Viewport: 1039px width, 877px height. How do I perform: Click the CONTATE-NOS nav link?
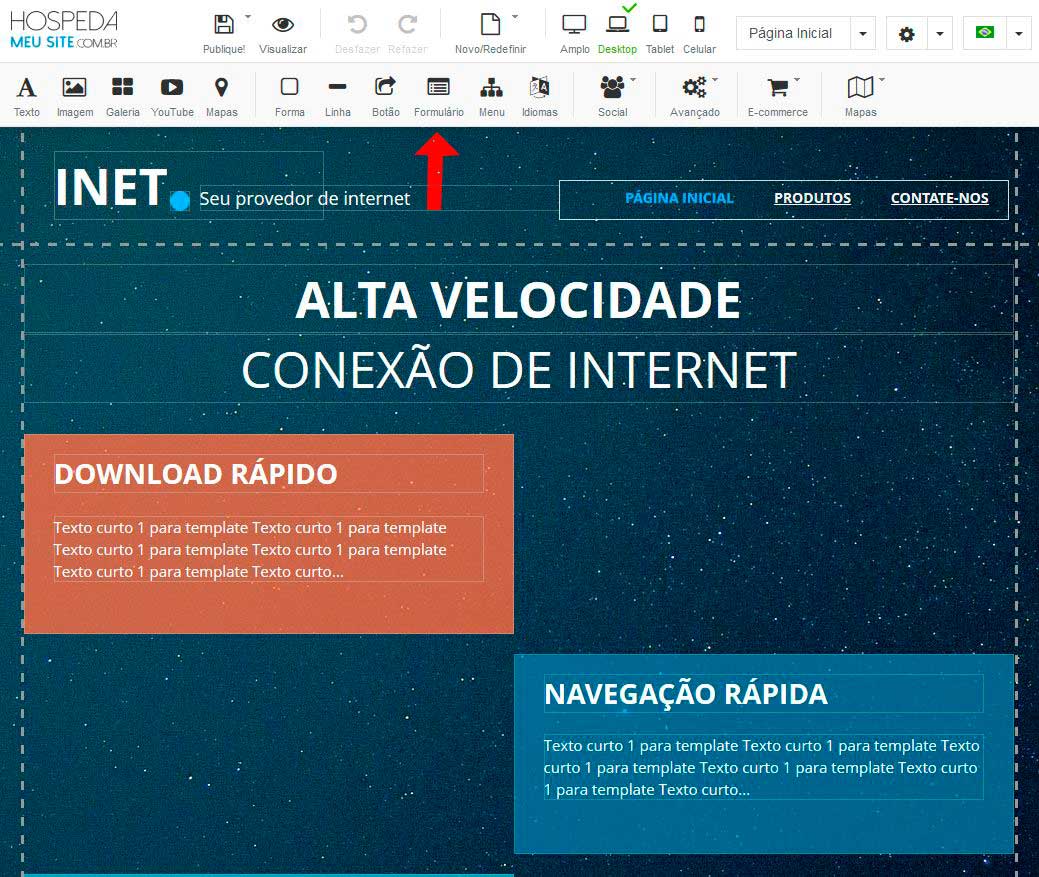pyautogui.click(x=940, y=198)
